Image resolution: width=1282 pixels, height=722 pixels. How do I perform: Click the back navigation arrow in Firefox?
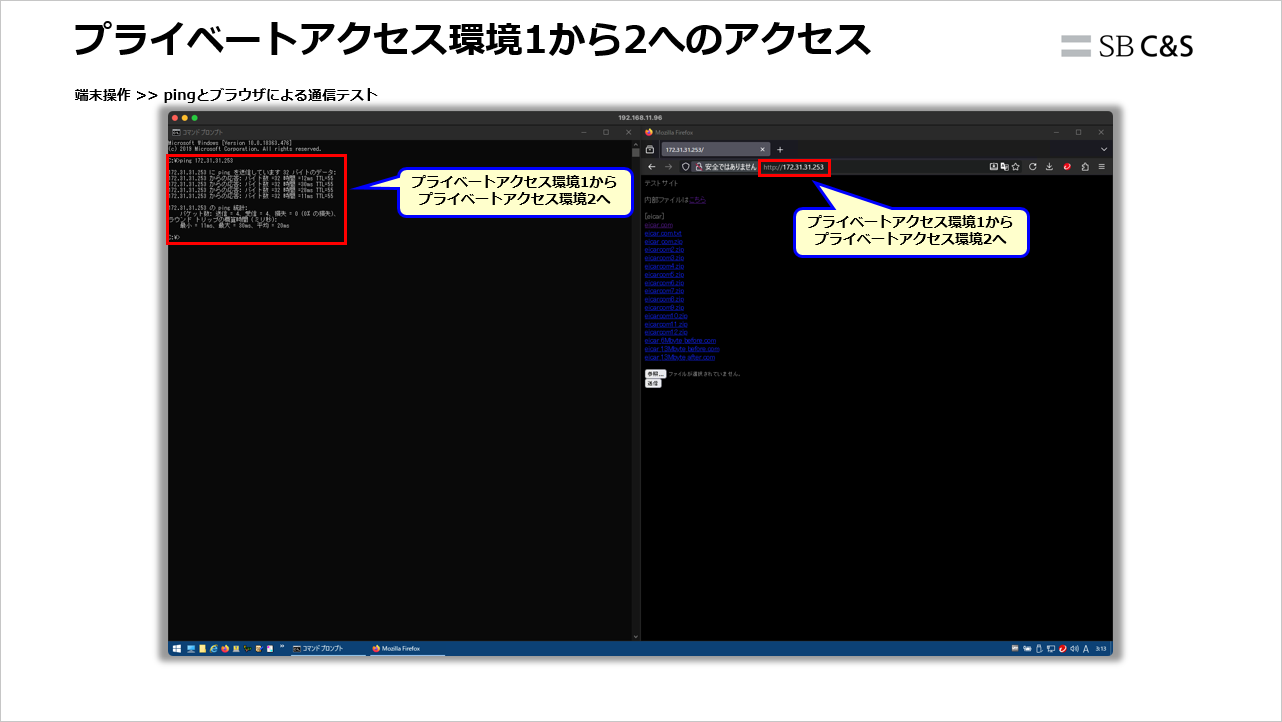(652, 166)
